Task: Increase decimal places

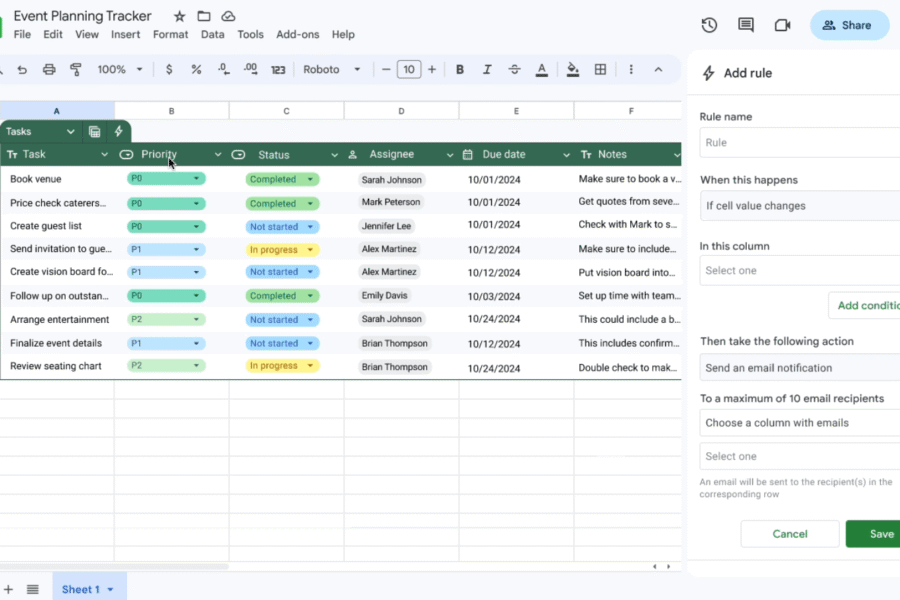Action: click(x=251, y=69)
